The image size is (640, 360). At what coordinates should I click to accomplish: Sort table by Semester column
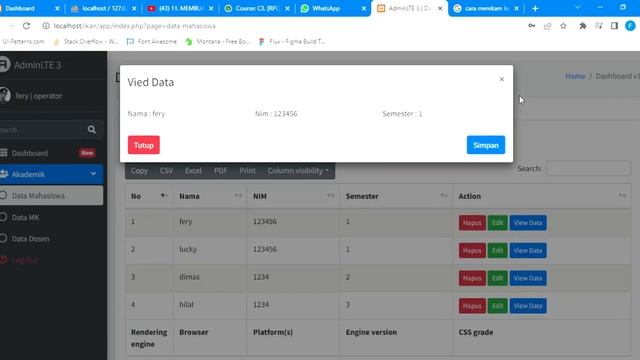coord(396,196)
